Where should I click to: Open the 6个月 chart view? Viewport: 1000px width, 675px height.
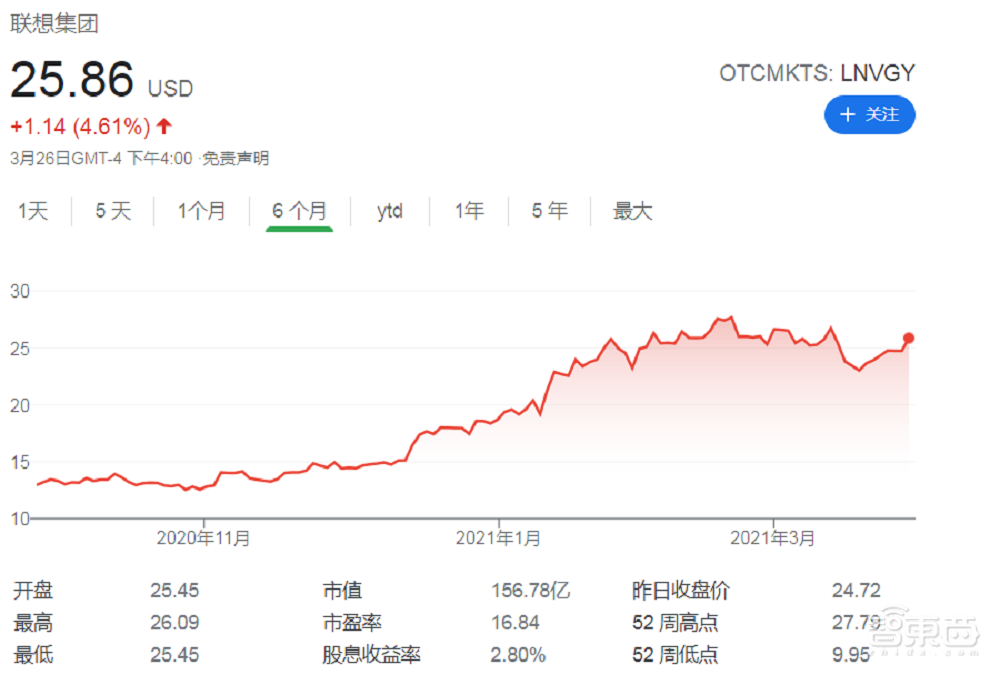(298, 211)
